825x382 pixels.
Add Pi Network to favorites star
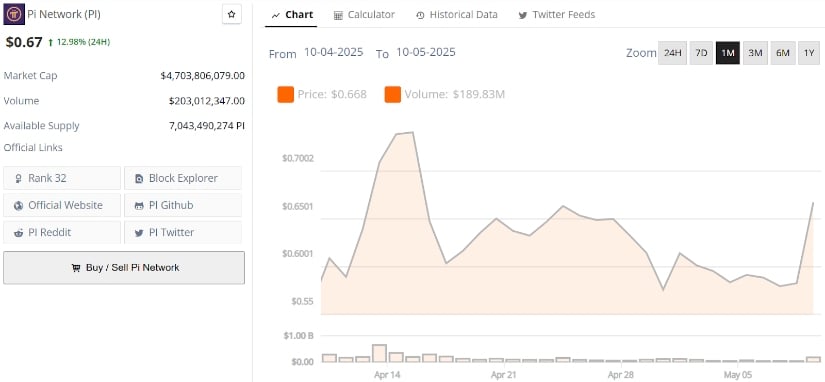232,15
